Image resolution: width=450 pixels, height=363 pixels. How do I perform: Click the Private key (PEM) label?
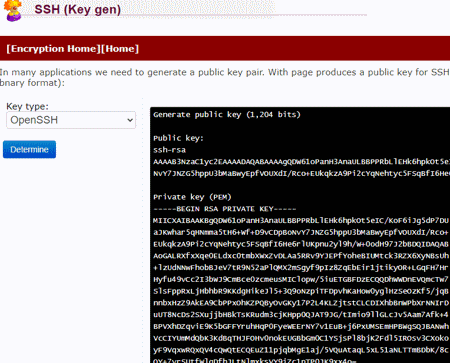192,197
